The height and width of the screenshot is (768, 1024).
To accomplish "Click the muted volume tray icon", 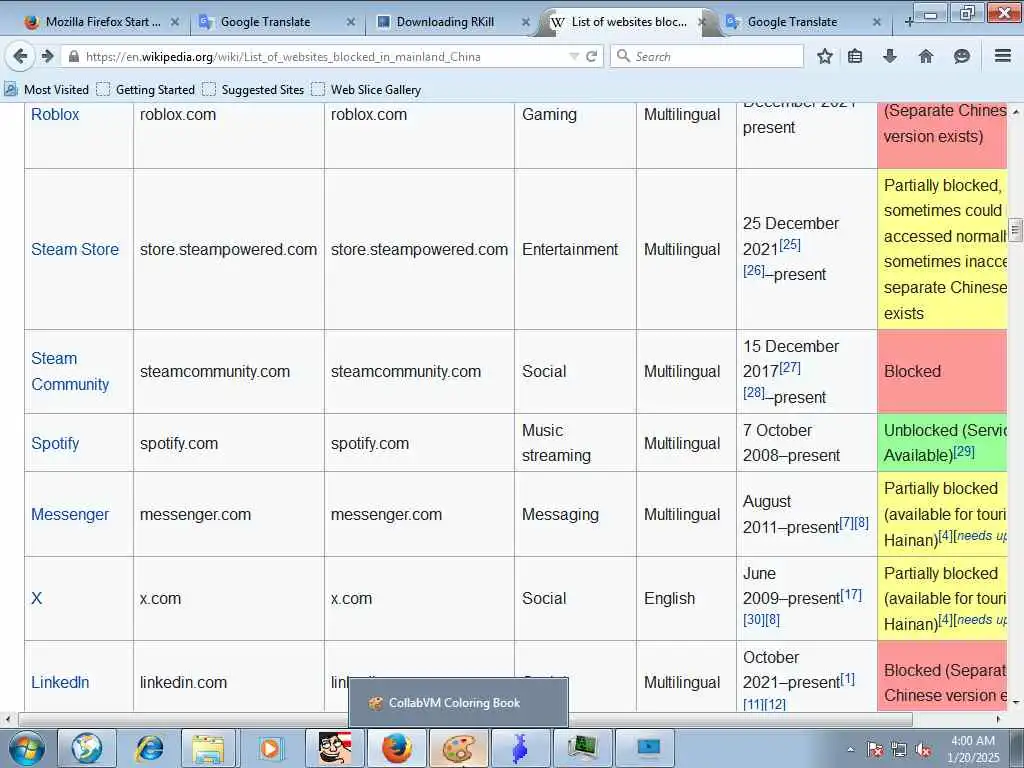I will coord(924,750).
